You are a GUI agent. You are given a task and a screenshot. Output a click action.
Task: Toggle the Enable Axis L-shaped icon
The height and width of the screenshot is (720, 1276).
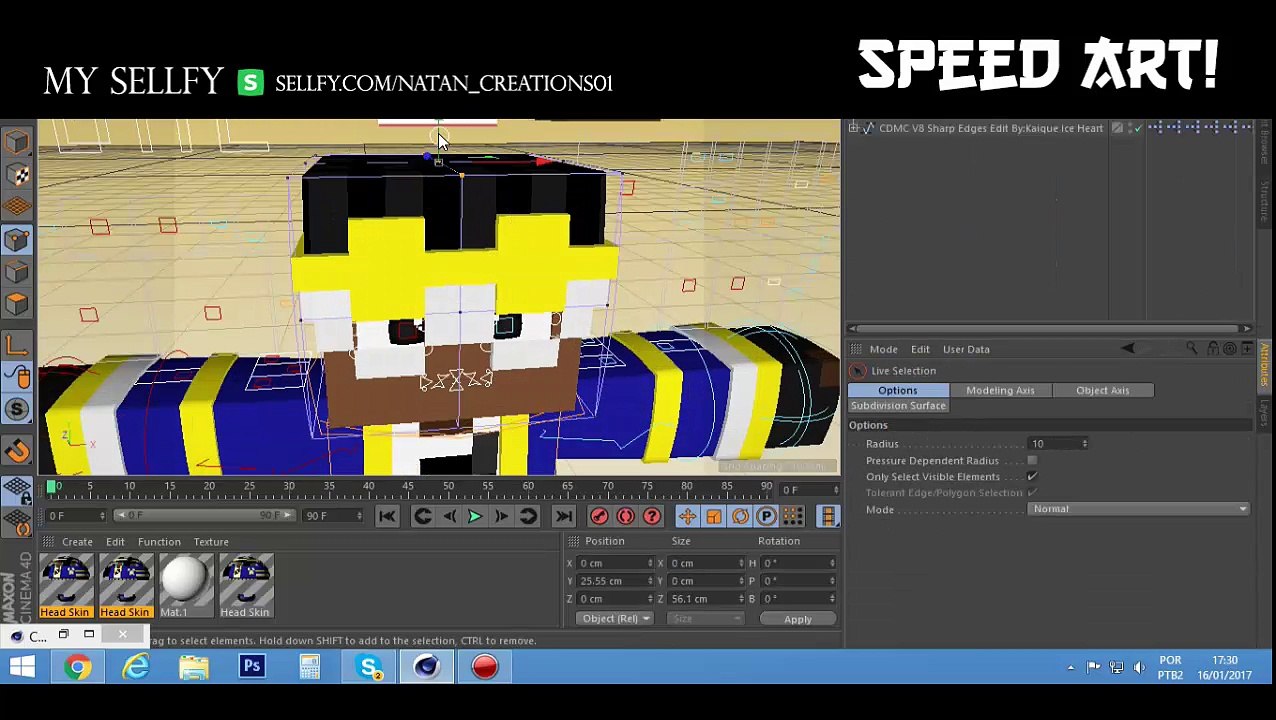point(17,345)
